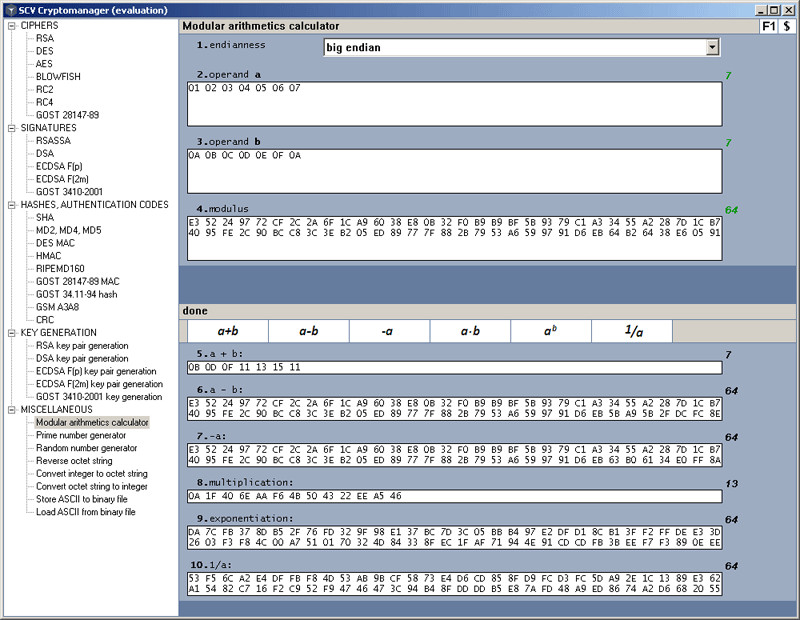Screen dimensions: 800x620
Task: Open Random number generator
Action: [86, 448]
